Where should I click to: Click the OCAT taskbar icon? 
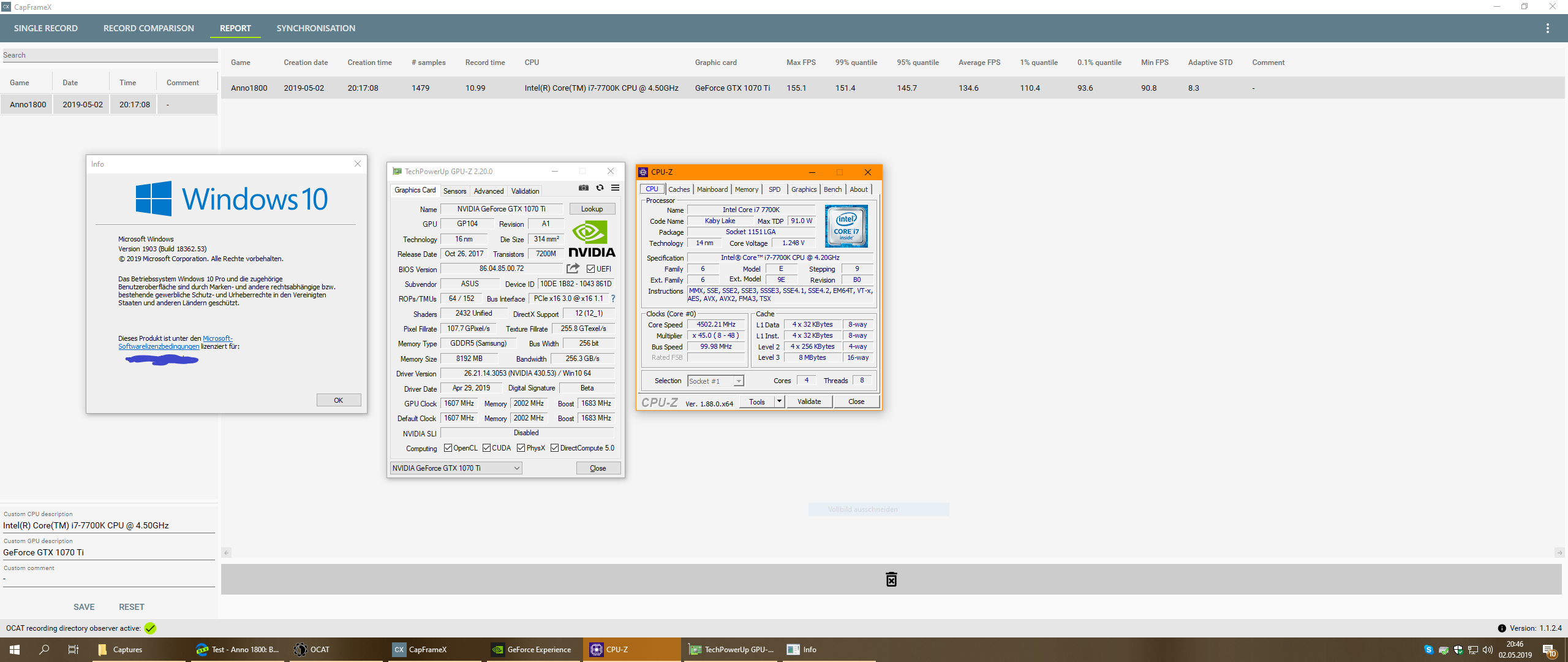pos(312,650)
